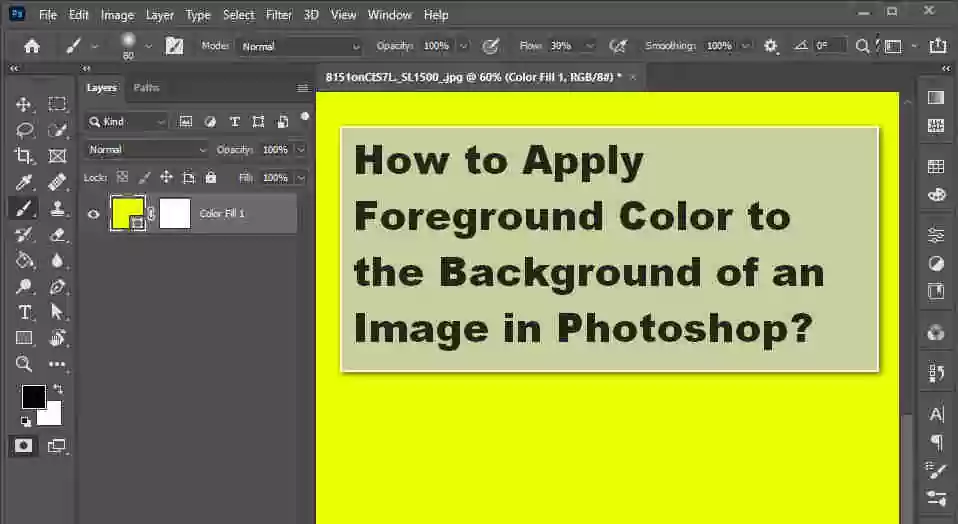Open the Share icon in options bar

[x=938, y=46]
